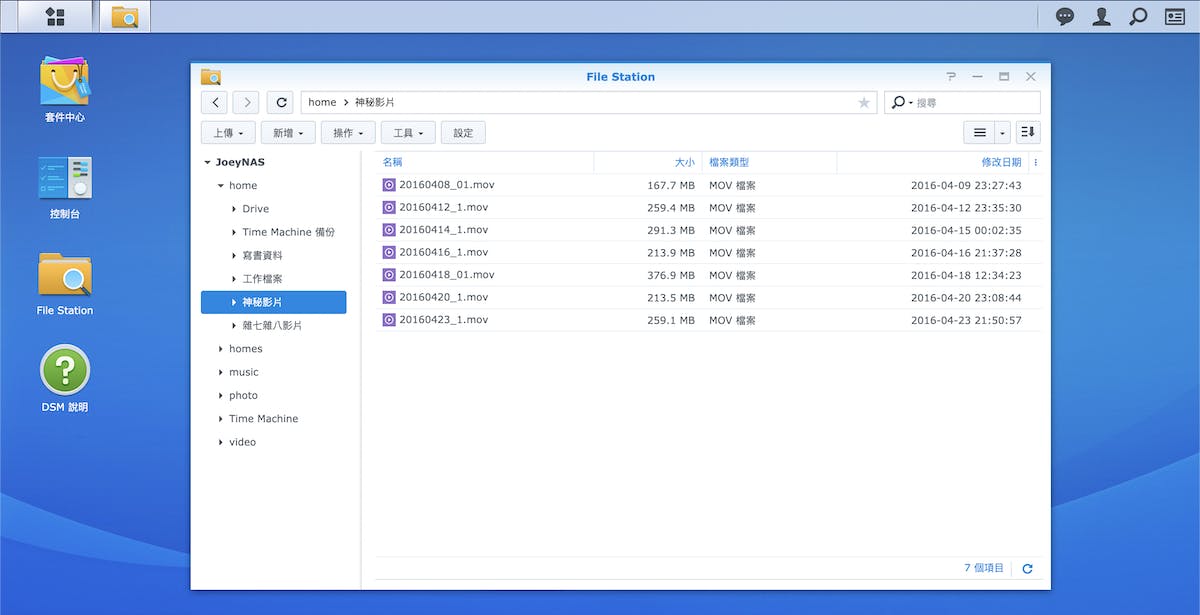This screenshot has width=1200, height=615.
Task: Open the 新增 dropdown menu
Action: coord(288,132)
